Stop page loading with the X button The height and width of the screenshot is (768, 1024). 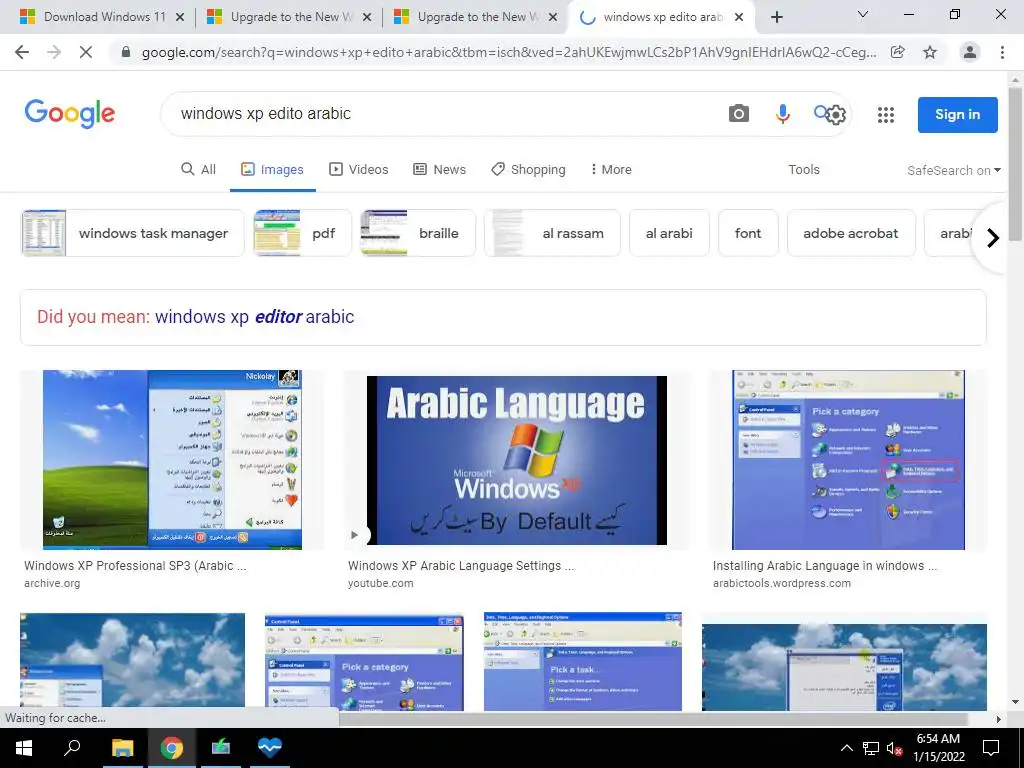click(x=86, y=52)
